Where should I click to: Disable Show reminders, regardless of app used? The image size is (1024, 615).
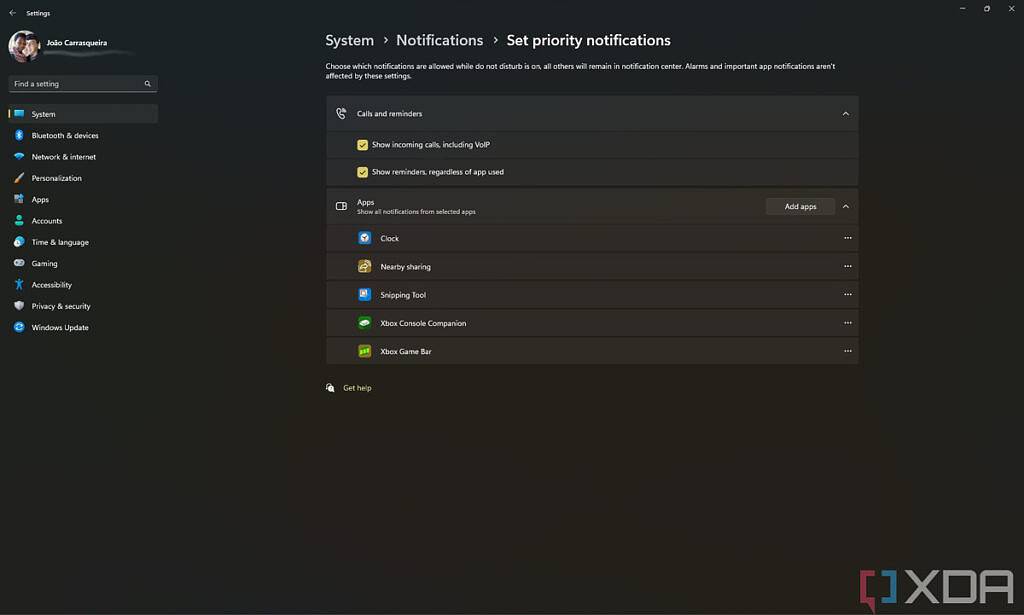(363, 171)
